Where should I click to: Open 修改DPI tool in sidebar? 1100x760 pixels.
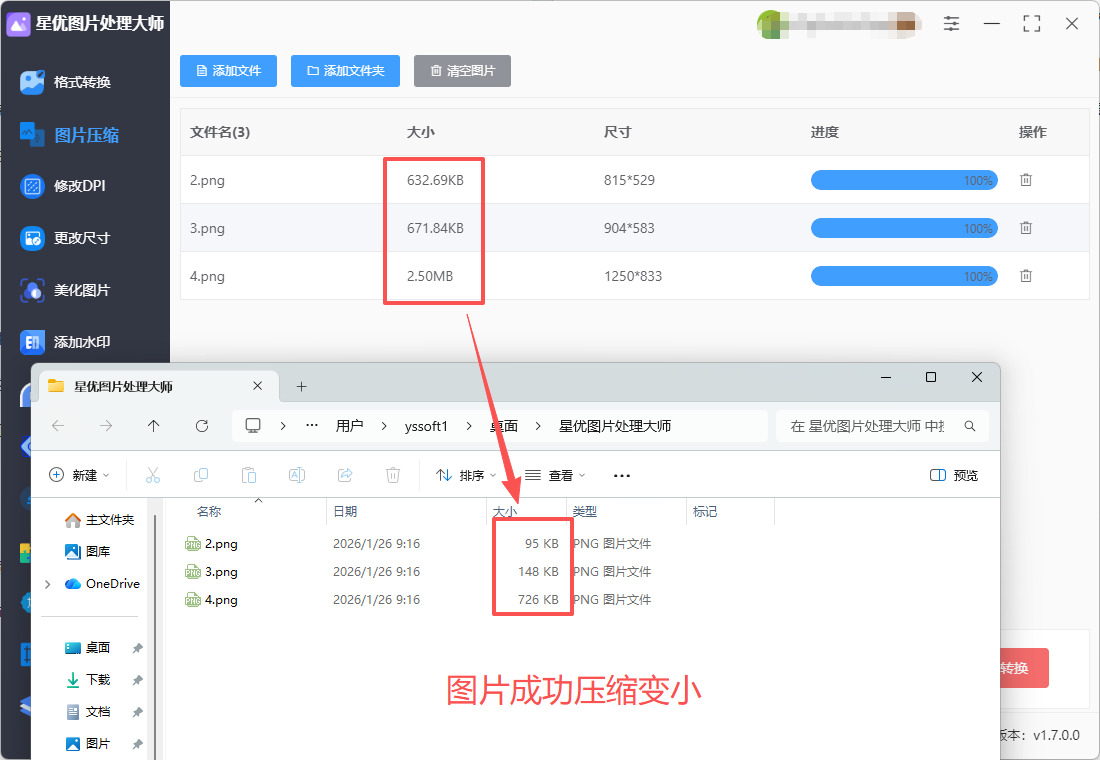point(62,186)
